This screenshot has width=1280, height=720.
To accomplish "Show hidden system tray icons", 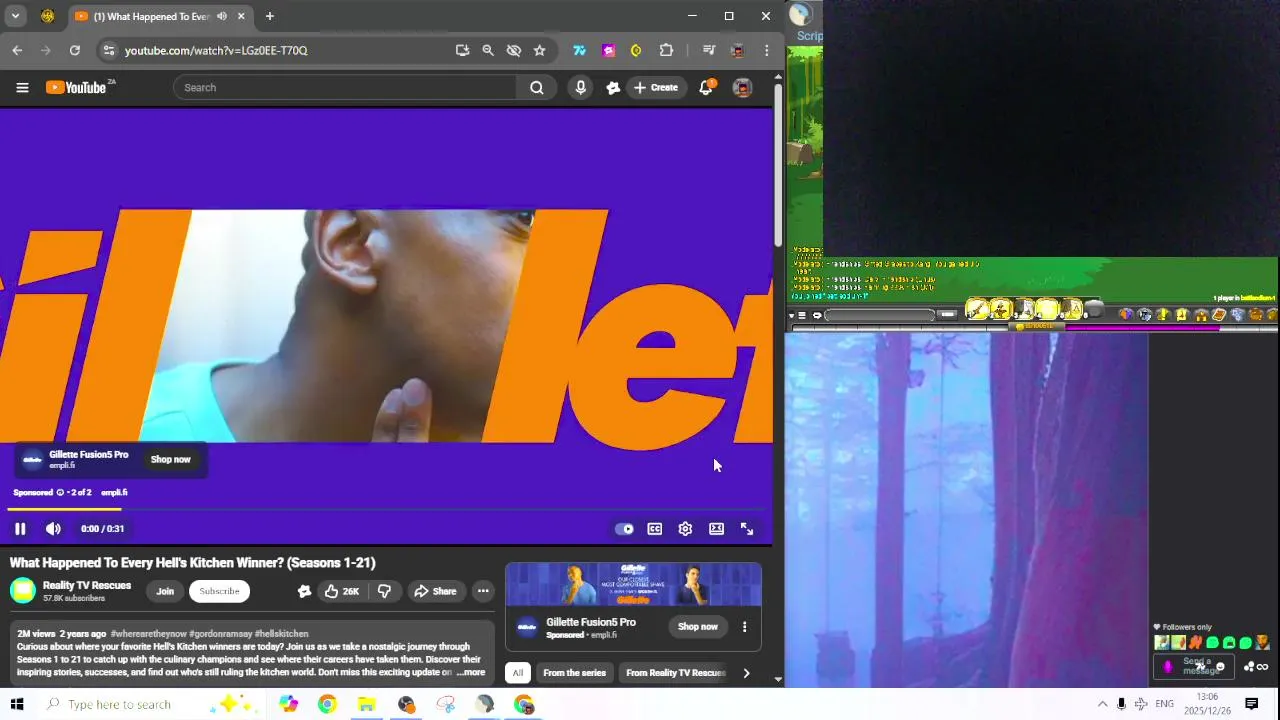I will (x=1102, y=704).
